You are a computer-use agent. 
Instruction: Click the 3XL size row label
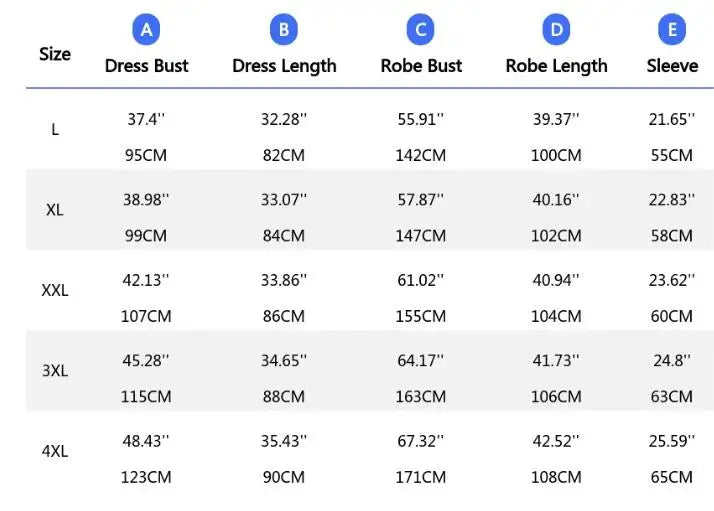pos(55,371)
